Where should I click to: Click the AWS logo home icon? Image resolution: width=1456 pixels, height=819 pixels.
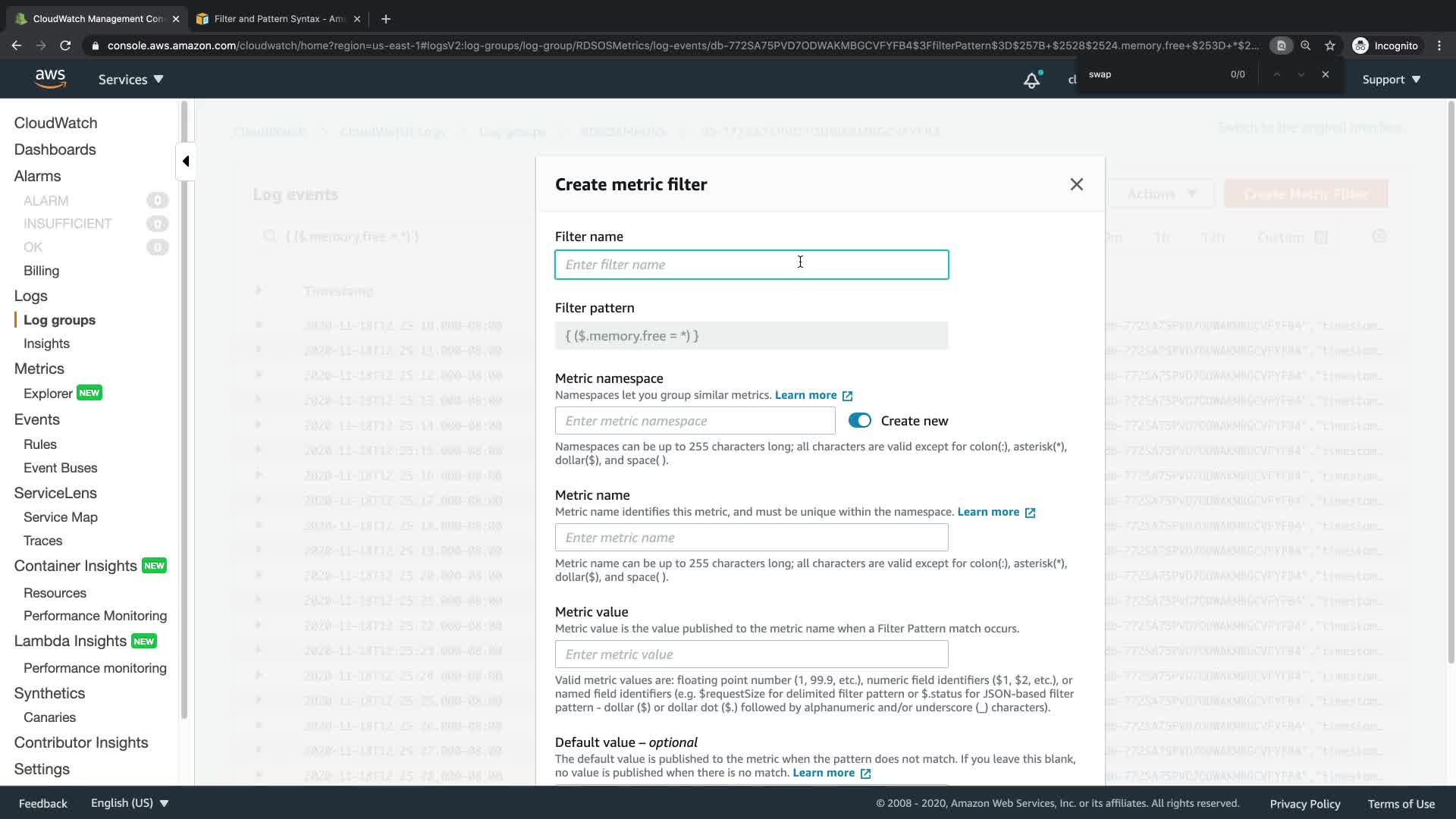click(50, 79)
